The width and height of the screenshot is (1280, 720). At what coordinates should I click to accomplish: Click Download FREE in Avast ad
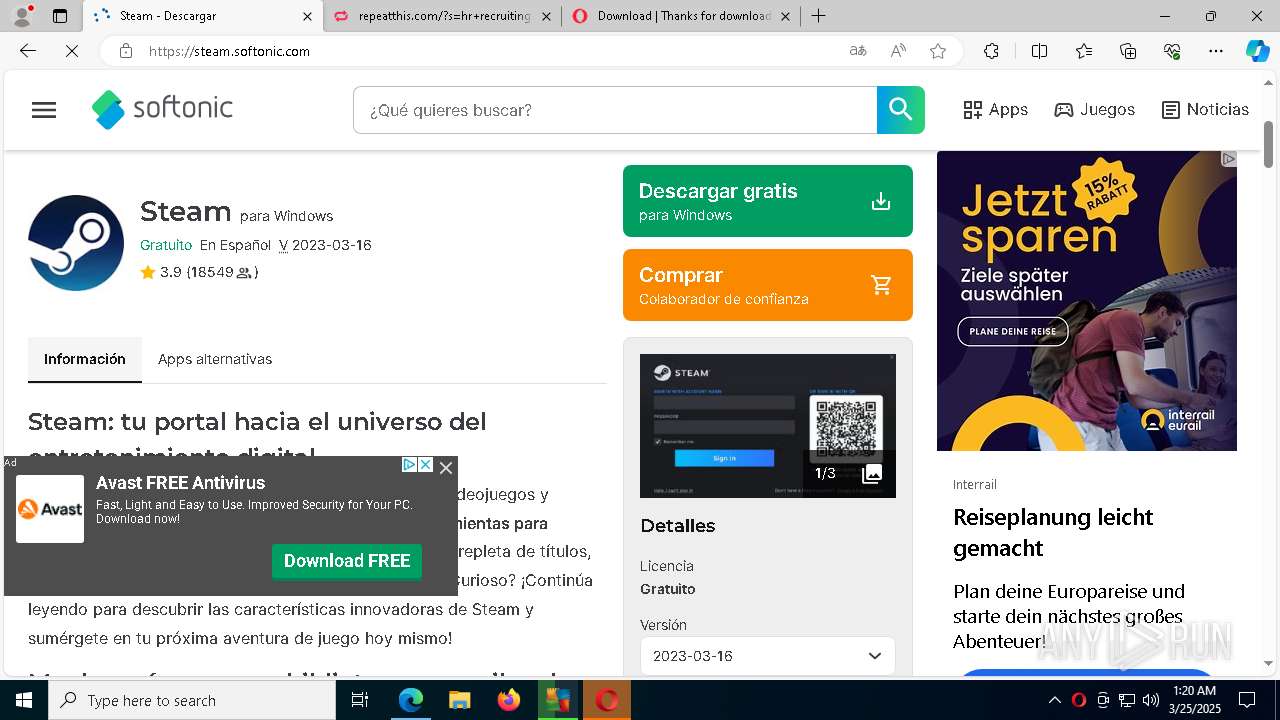[x=347, y=561]
